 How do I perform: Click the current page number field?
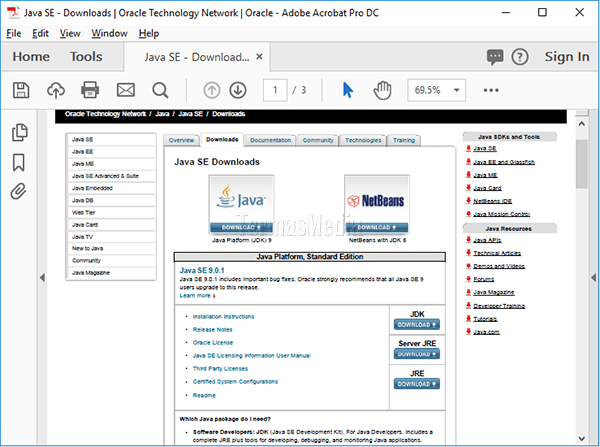coord(275,90)
